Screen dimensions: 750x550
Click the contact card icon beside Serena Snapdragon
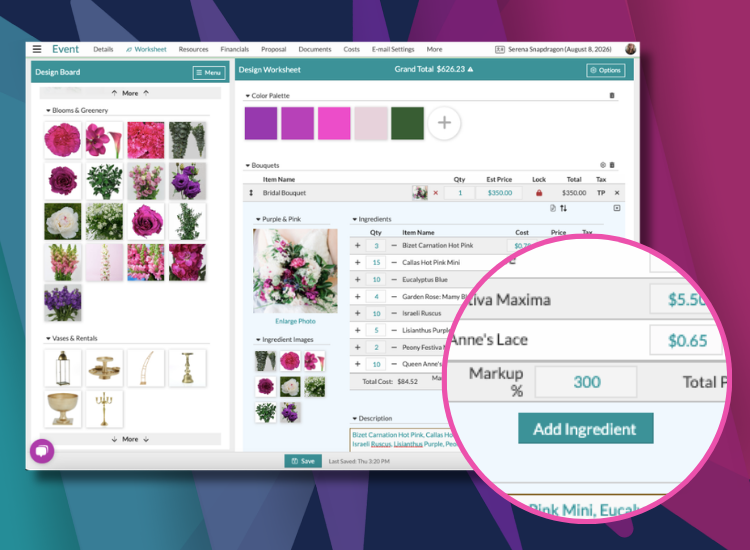499,49
